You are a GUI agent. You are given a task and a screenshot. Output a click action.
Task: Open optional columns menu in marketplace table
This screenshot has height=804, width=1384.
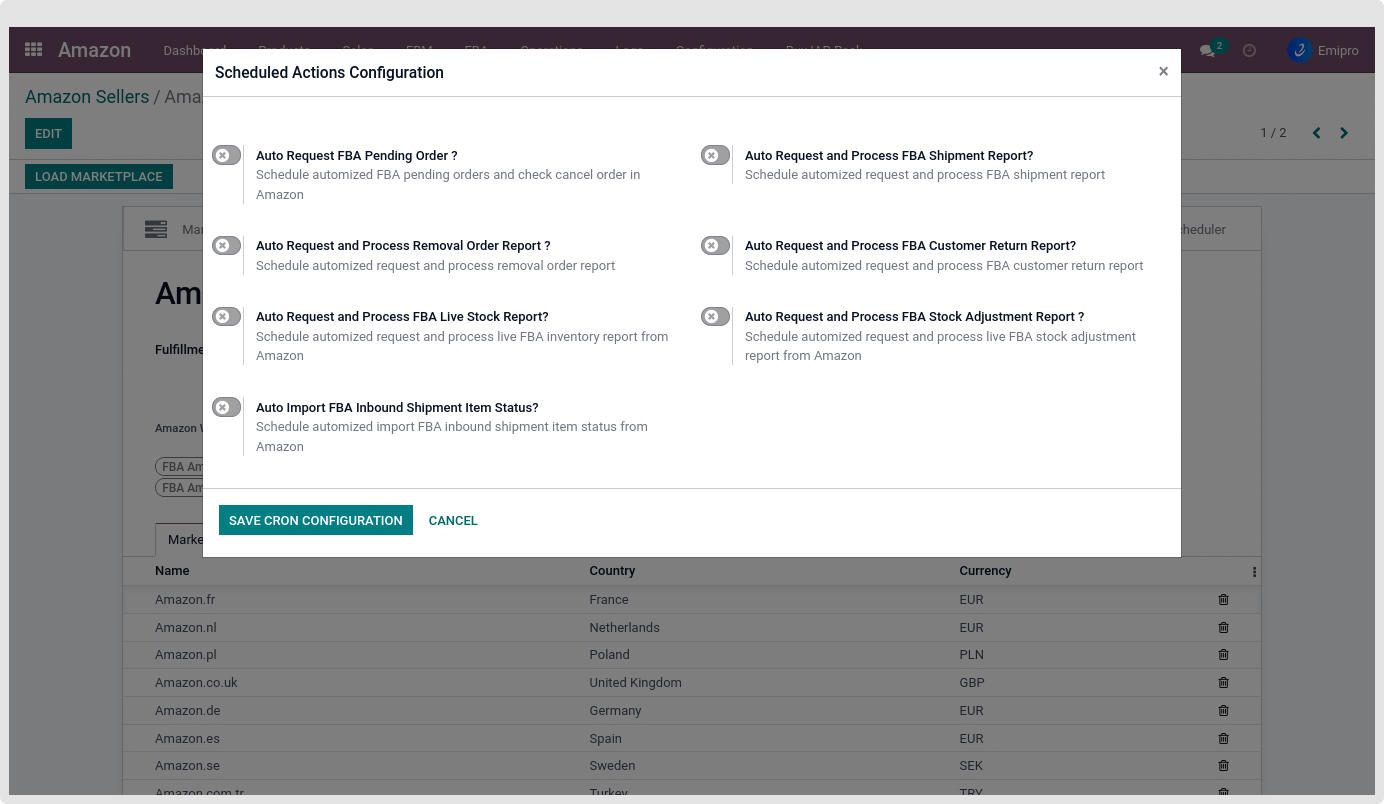pos(1254,572)
